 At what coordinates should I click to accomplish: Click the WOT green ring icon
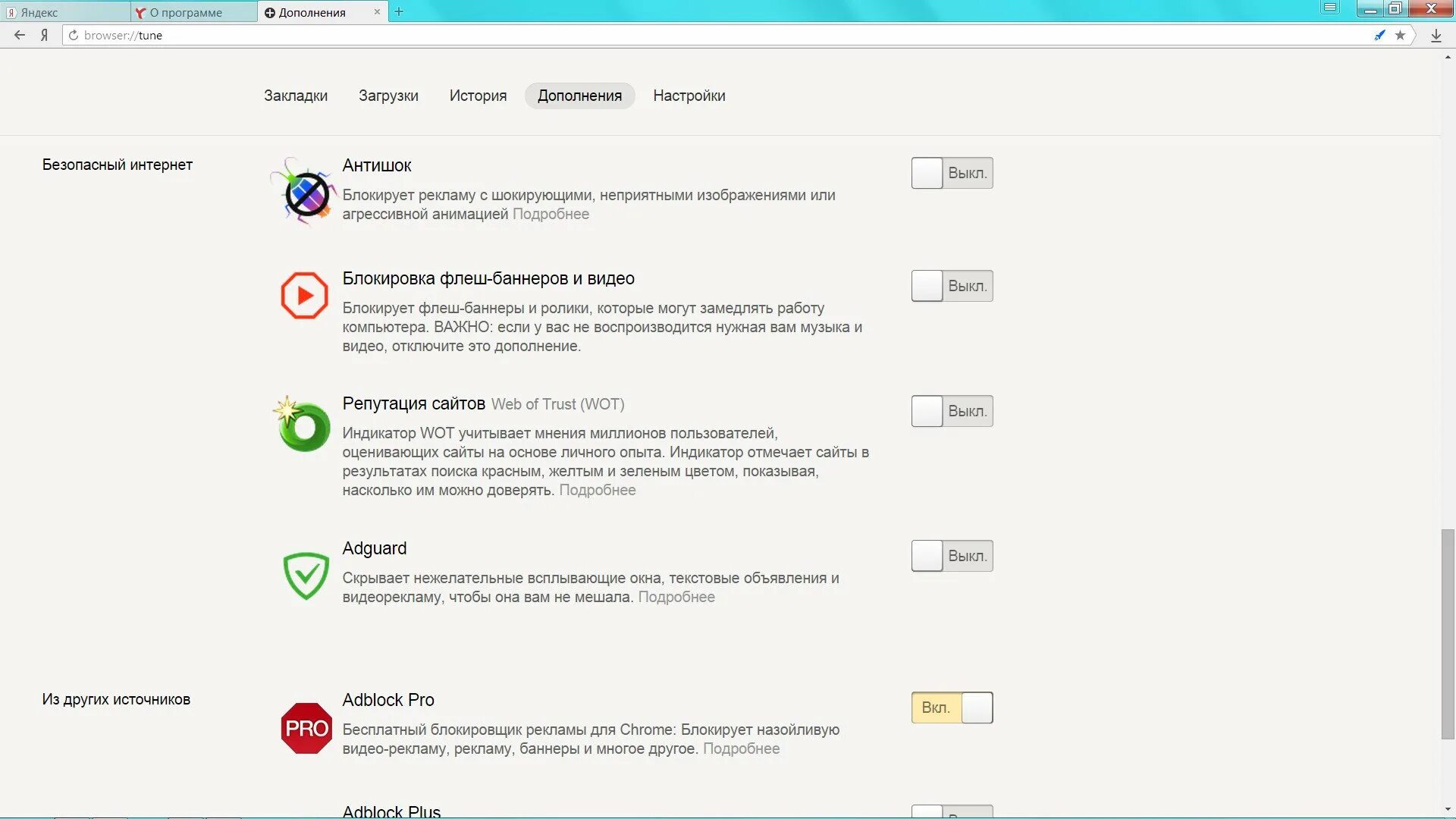click(x=303, y=425)
